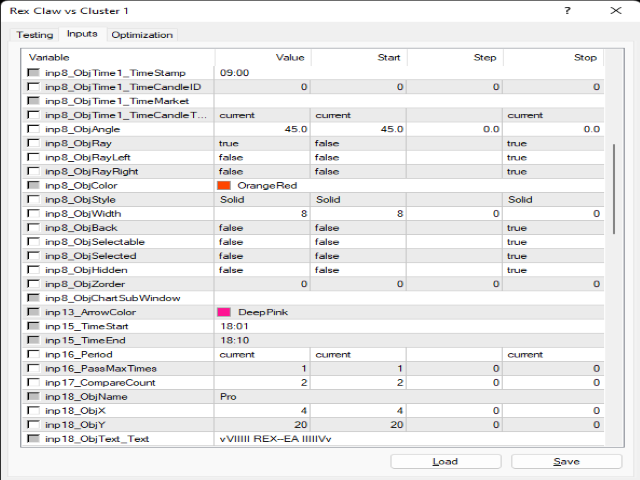This screenshot has width=640, height=480.
Task: Open the inp16_Period current value dropdown
Action: click(x=262, y=354)
